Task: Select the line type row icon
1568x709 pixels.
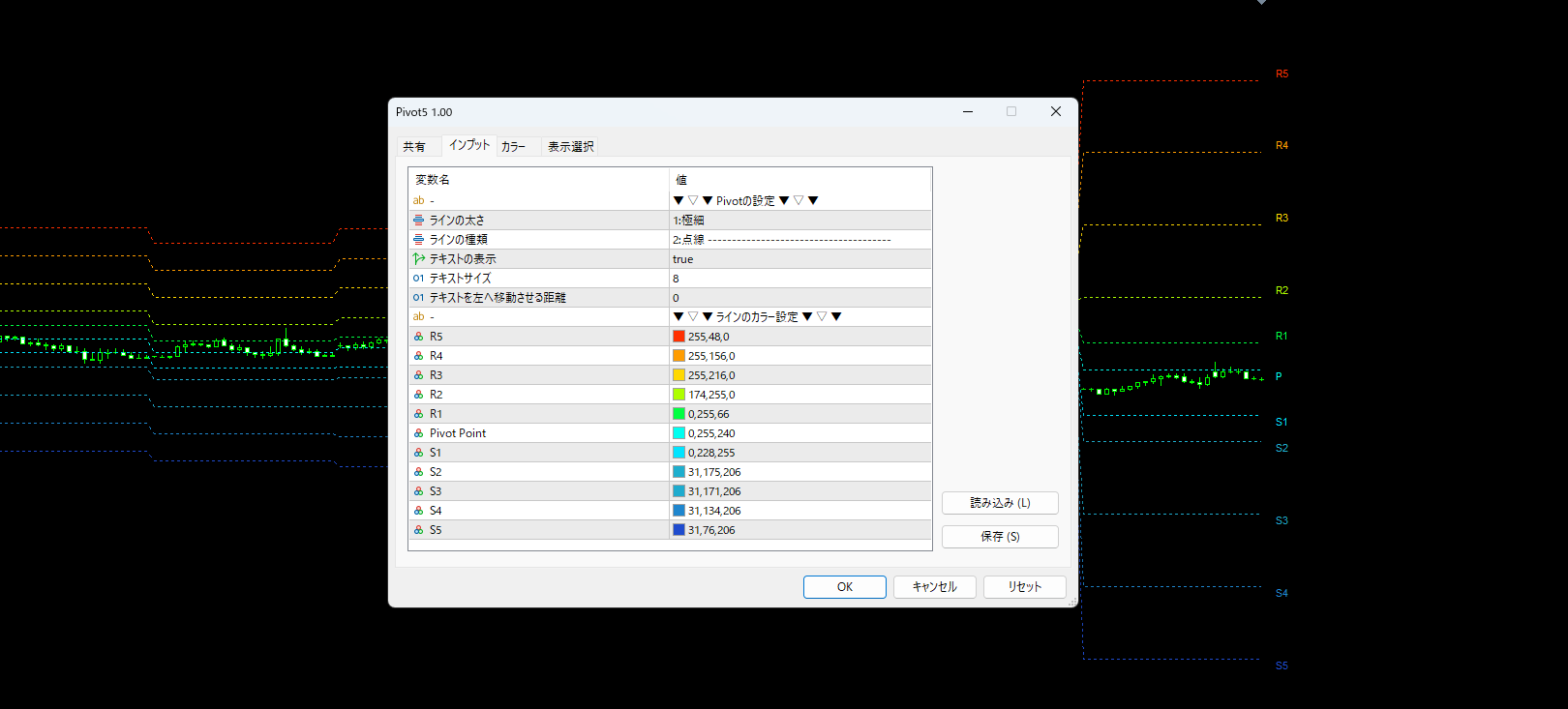Action: coord(418,240)
